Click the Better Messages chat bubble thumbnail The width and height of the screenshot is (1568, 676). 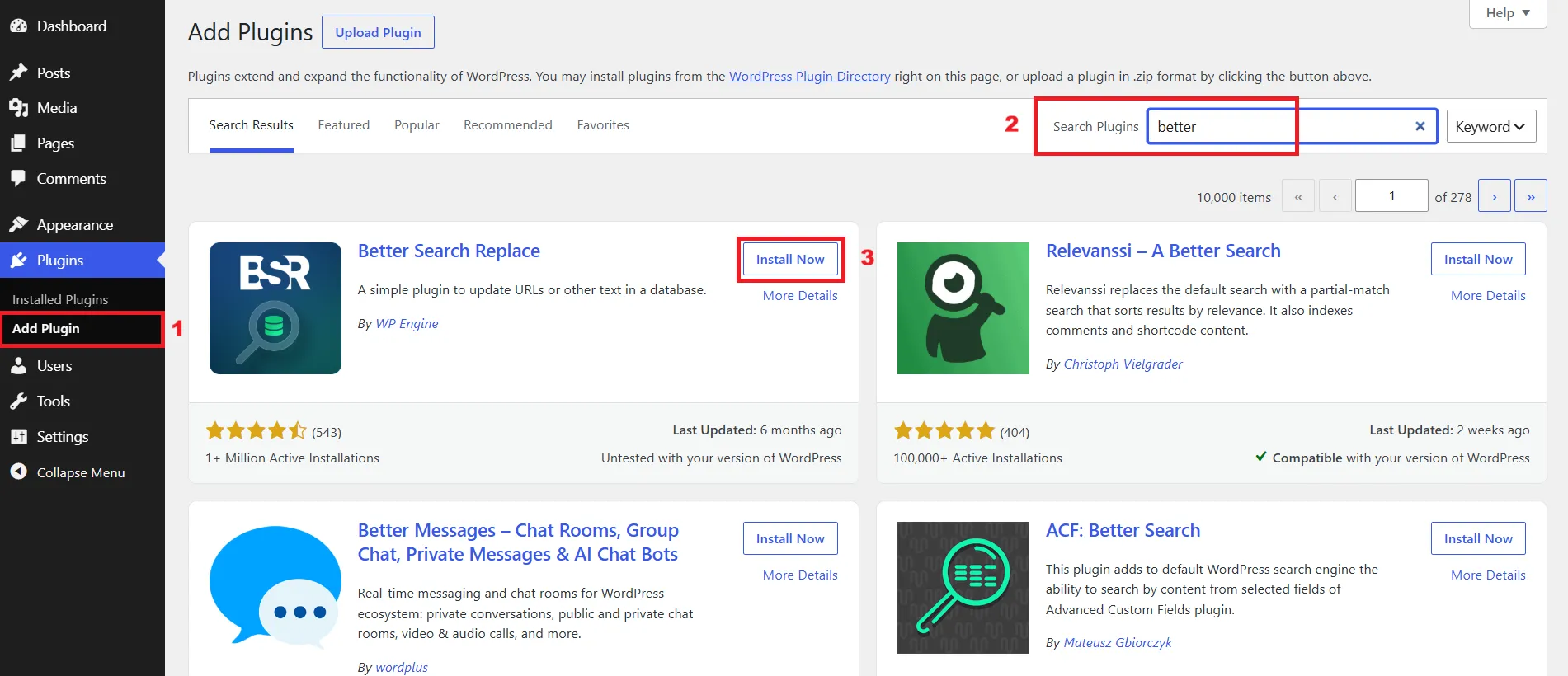[275, 588]
